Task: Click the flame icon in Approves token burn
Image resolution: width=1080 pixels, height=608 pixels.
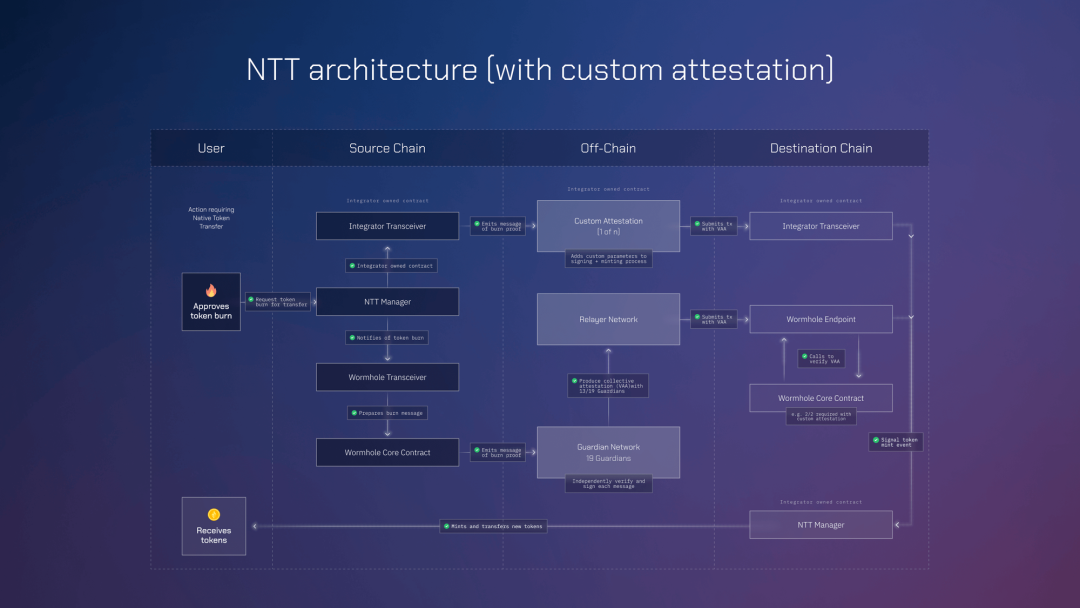Action: (x=211, y=290)
